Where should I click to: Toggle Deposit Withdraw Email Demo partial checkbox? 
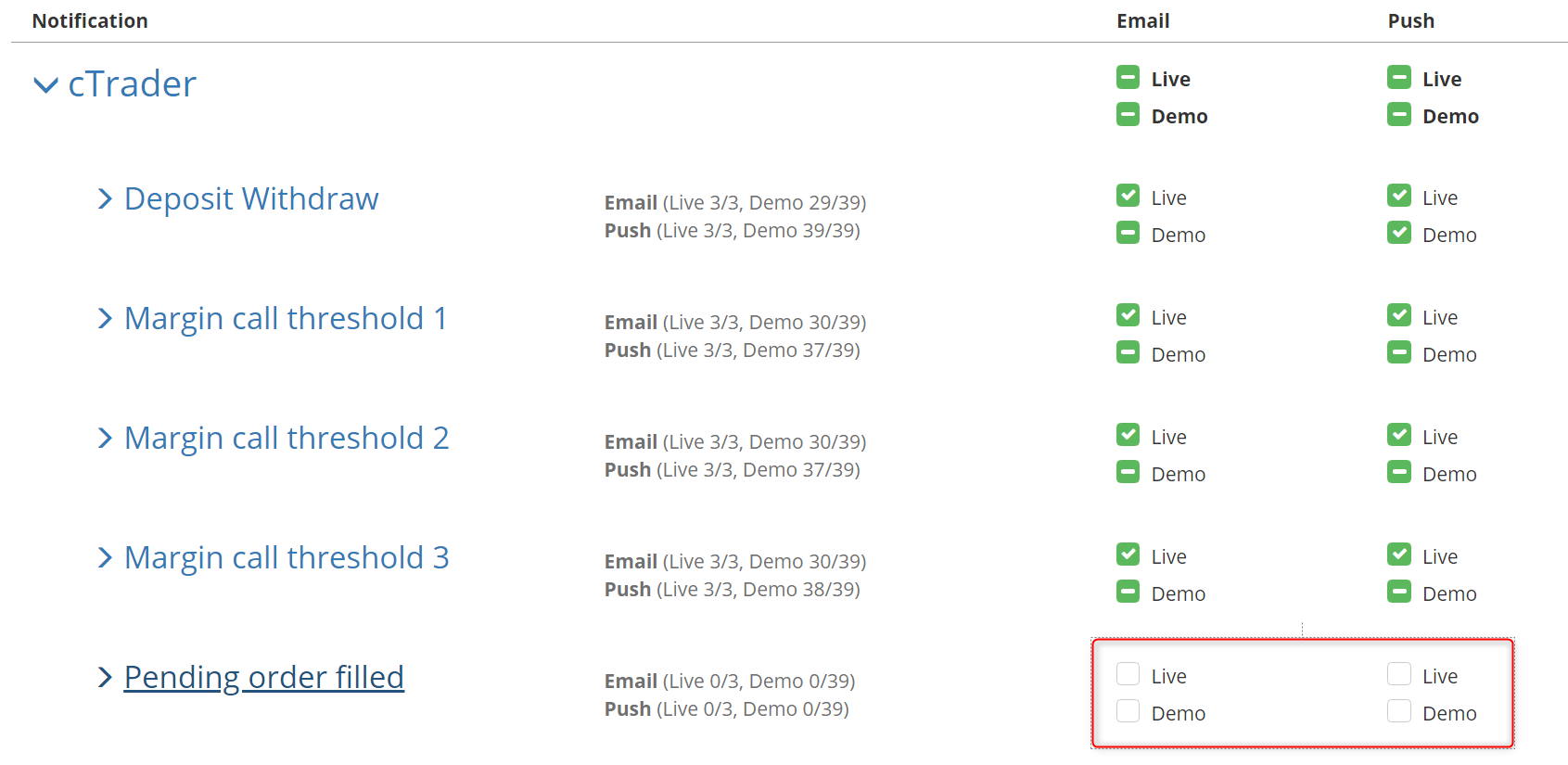point(1128,233)
